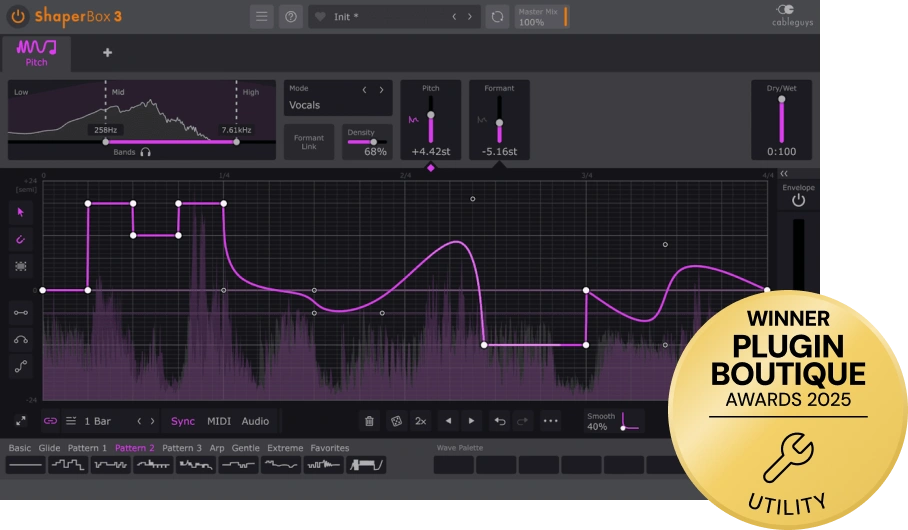Toggle the Envelope power switch

point(799,200)
